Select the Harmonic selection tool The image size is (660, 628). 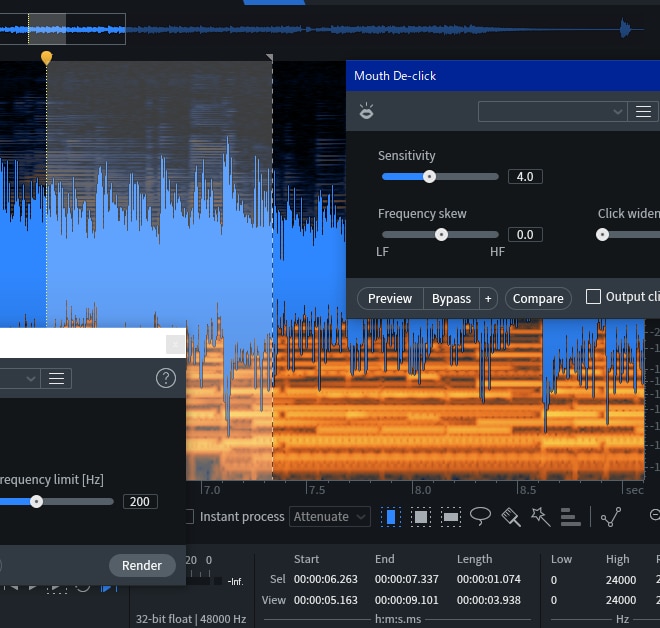coord(570,517)
